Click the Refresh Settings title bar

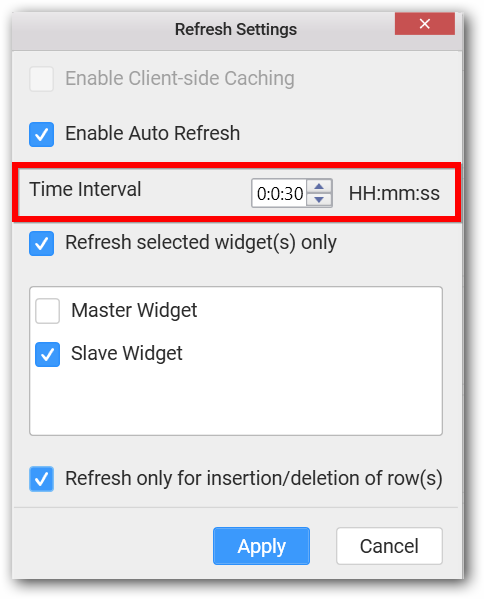tap(236, 29)
